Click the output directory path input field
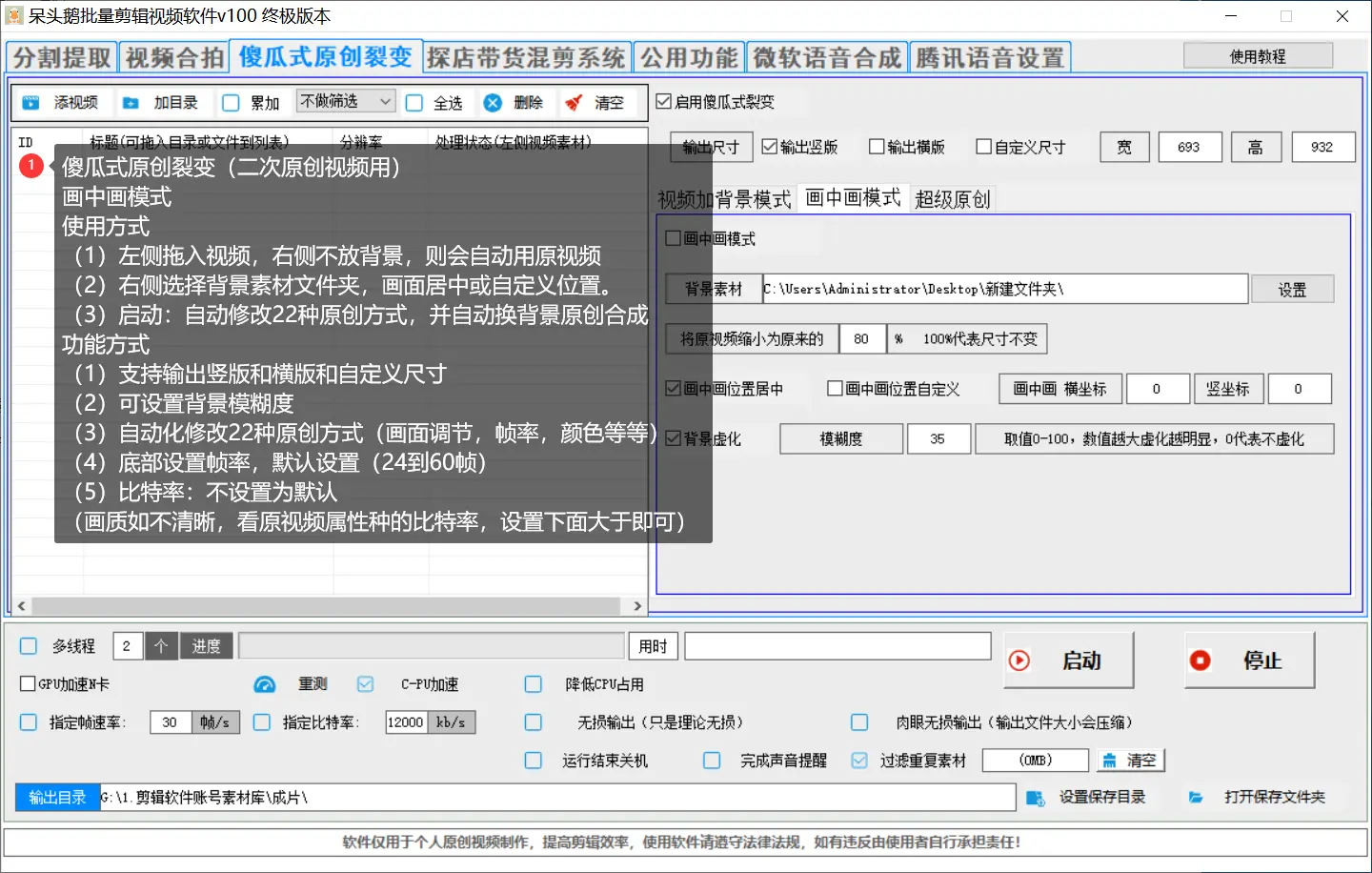Image resolution: width=1372 pixels, height=873 pixels. [553, 797]
